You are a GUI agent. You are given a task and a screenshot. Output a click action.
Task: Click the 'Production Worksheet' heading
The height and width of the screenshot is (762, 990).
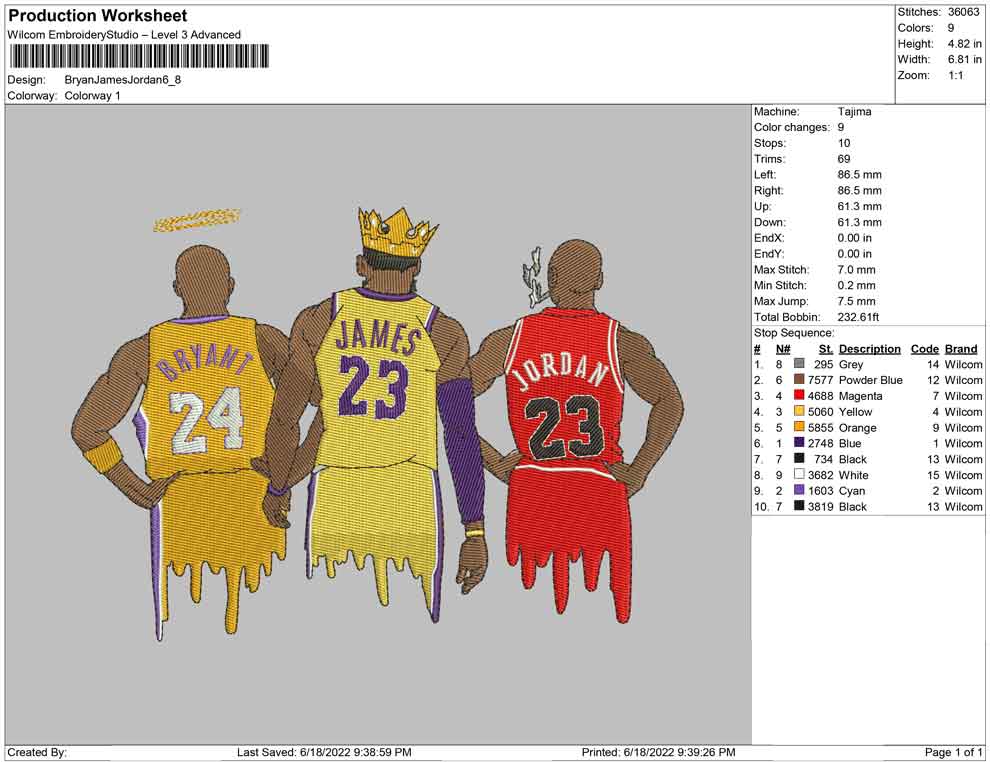click(x=97, y=16)
